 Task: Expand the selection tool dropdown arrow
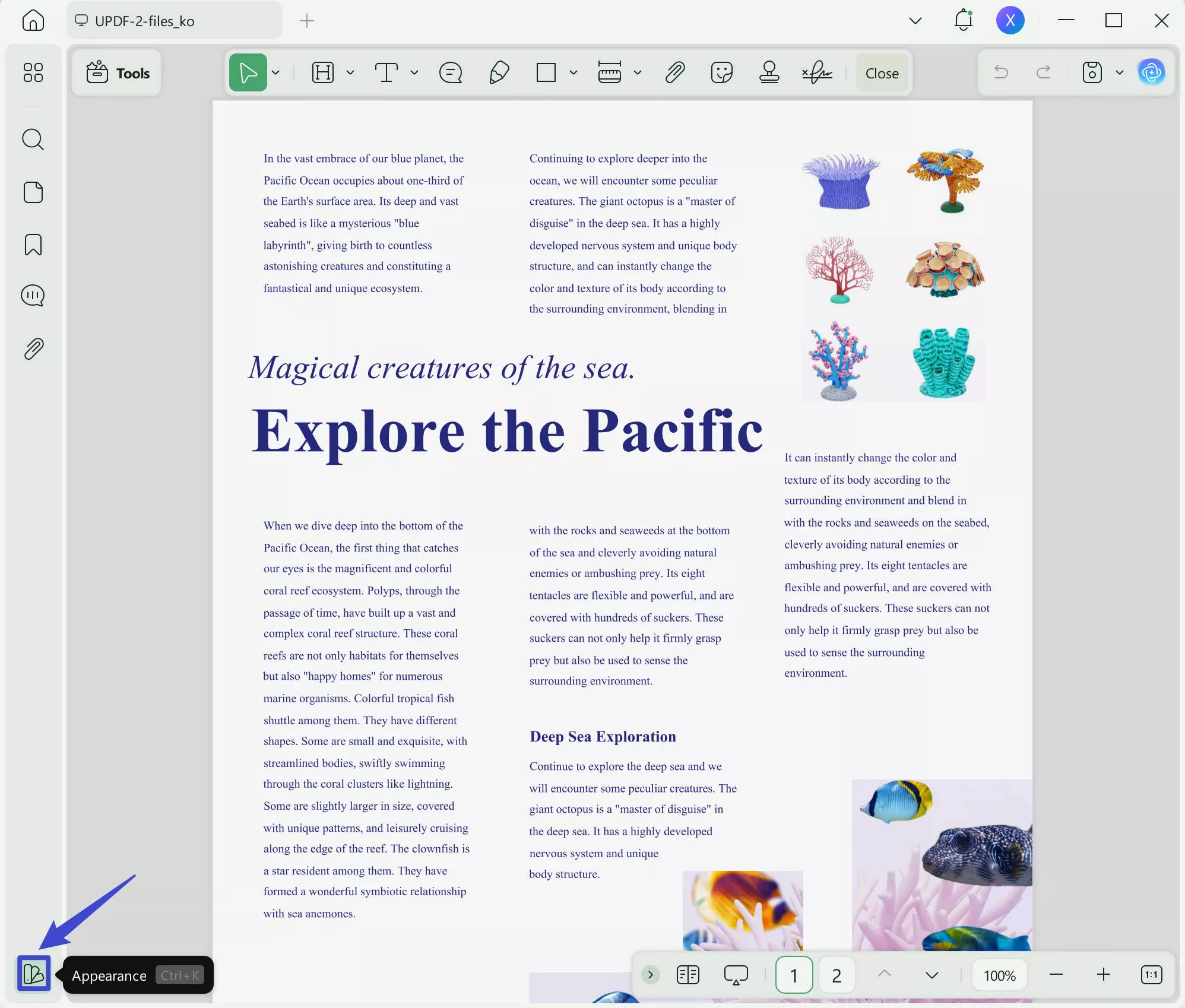point(275,73)
